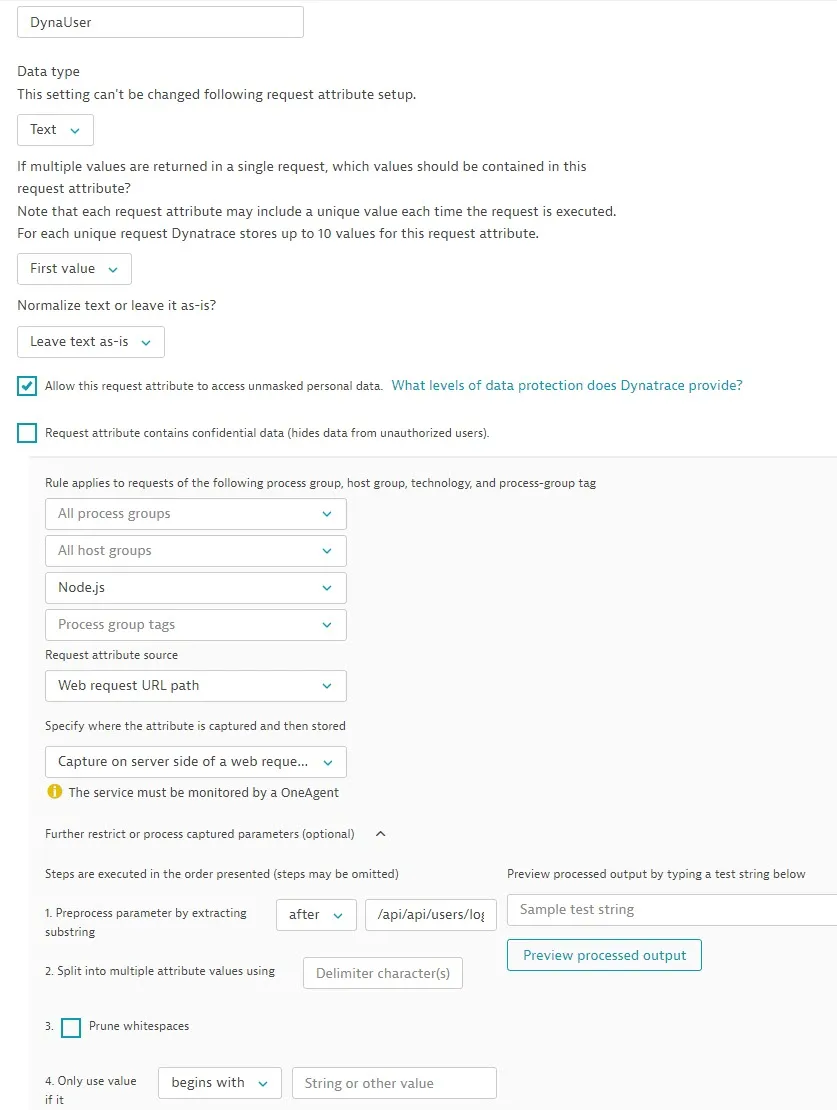
Task: Expand the All host groups dropdown
Action: pyautogui.click(x=196, y=551)
